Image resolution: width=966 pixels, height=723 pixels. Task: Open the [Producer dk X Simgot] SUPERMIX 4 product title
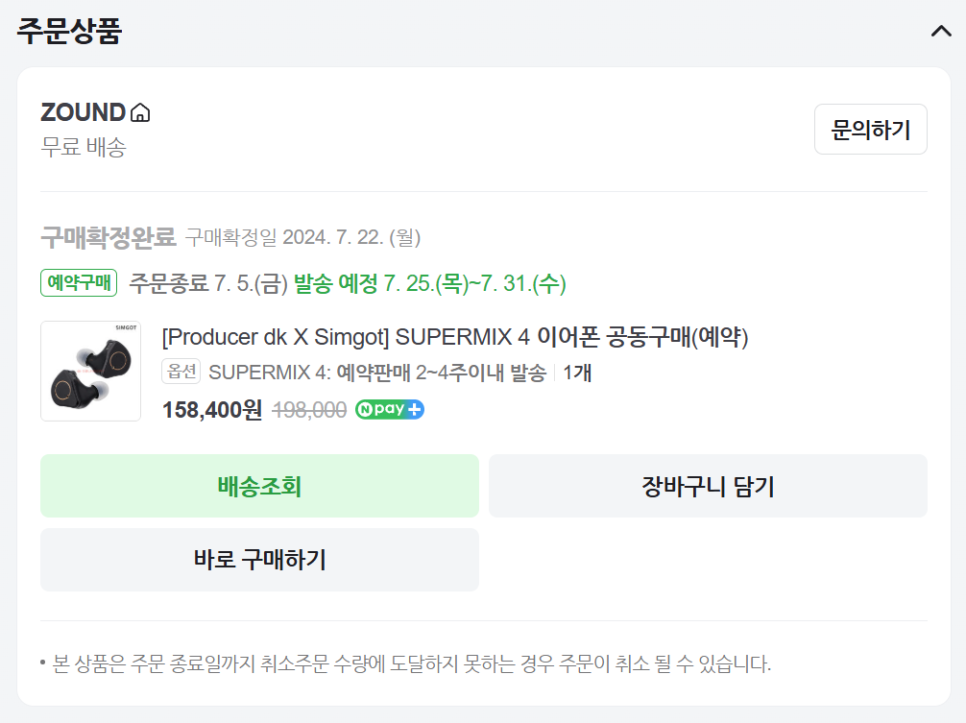click(455, 337)
